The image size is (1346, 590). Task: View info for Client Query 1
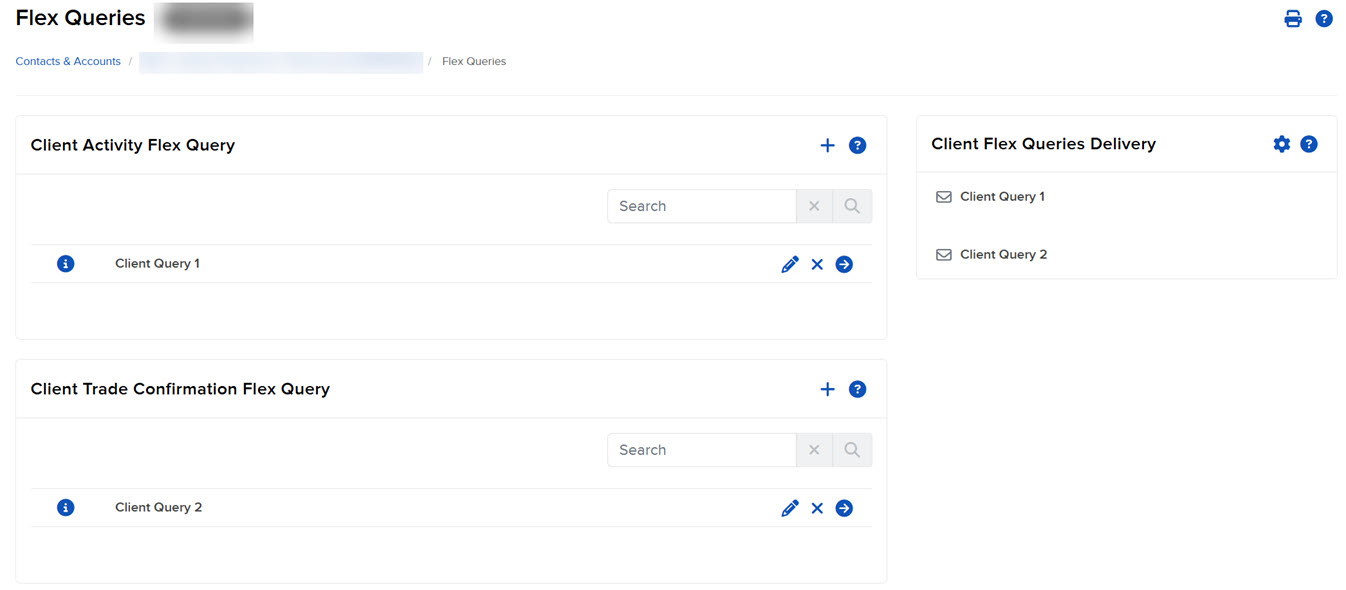(65, 263)
